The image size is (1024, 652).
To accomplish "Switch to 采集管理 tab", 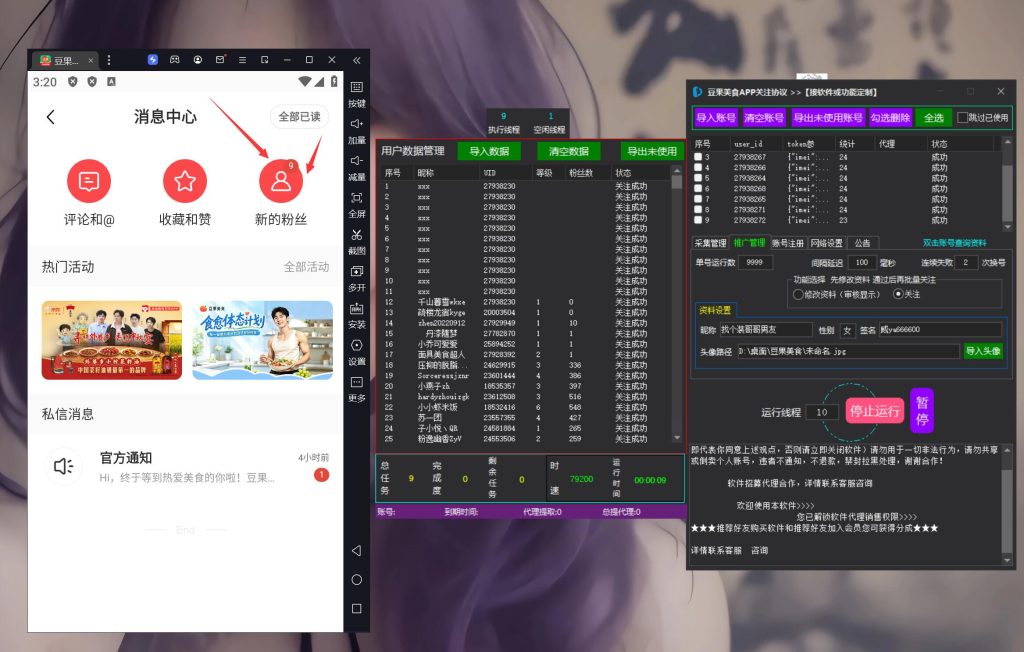I will (710, 243).
